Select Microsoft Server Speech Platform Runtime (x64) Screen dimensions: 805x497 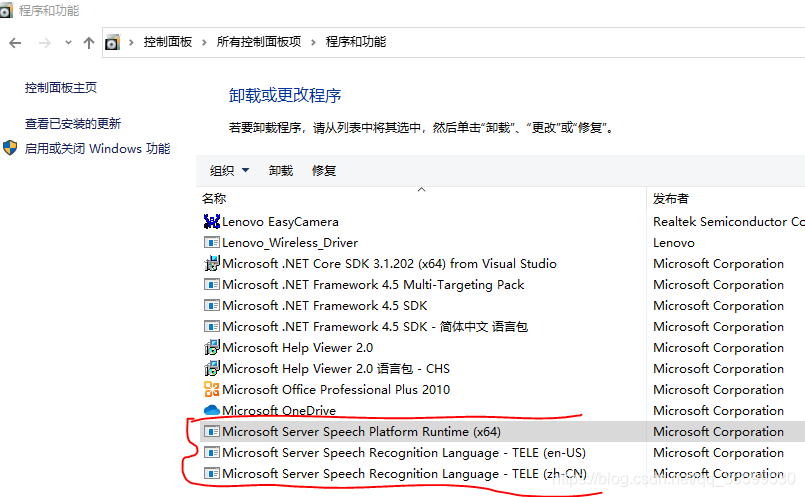361,432
